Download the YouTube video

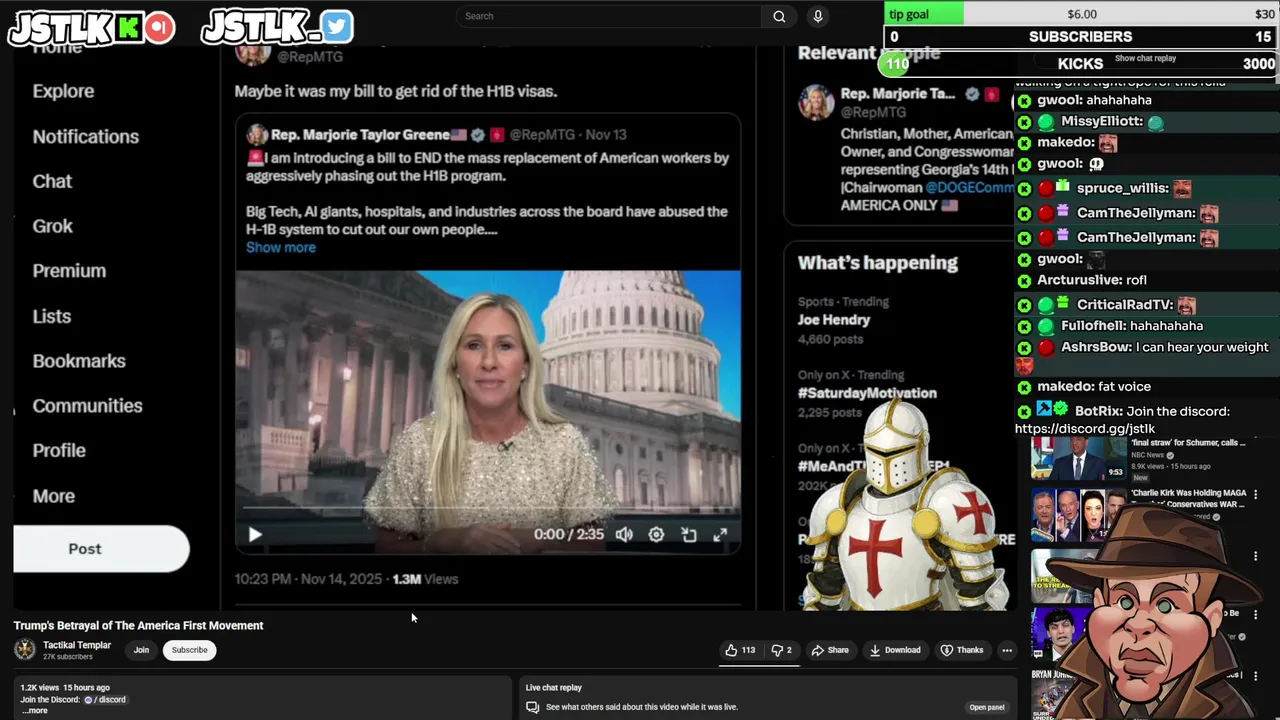pyautogui.click(x=895, y=650)
